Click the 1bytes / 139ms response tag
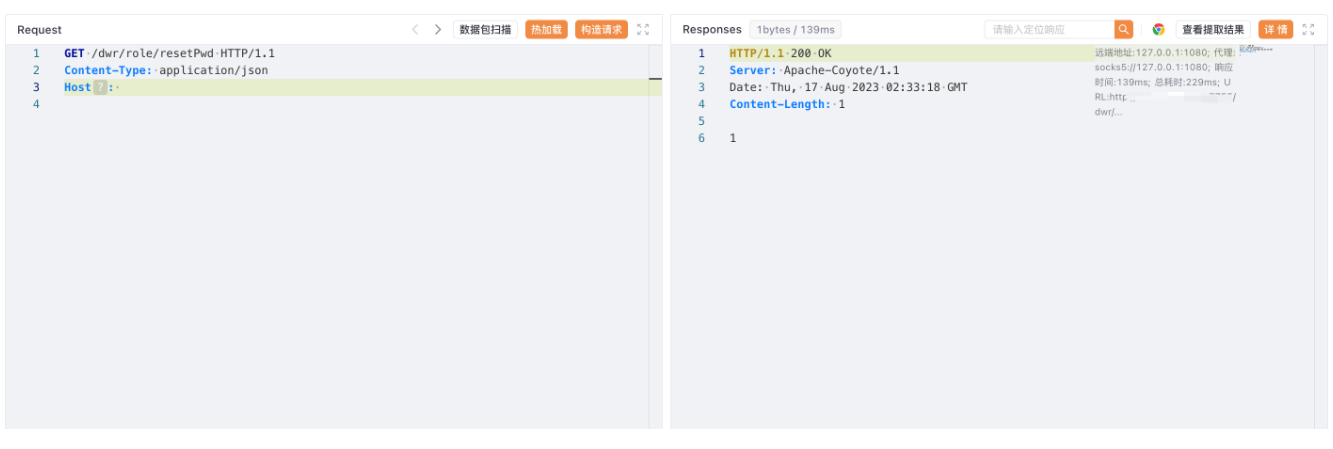This screenshot has width=1333, height=449. click(x=795, y=30)
